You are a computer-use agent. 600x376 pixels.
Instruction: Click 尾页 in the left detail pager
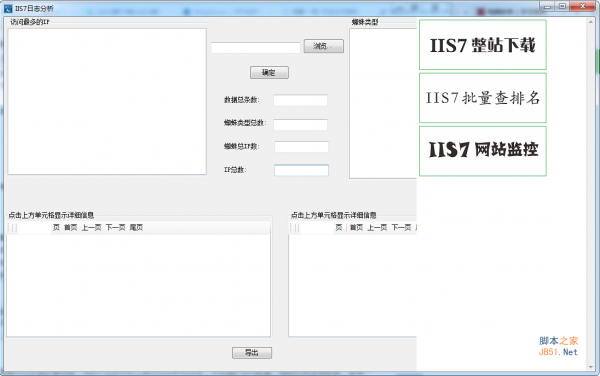click(x=136, y=228)
